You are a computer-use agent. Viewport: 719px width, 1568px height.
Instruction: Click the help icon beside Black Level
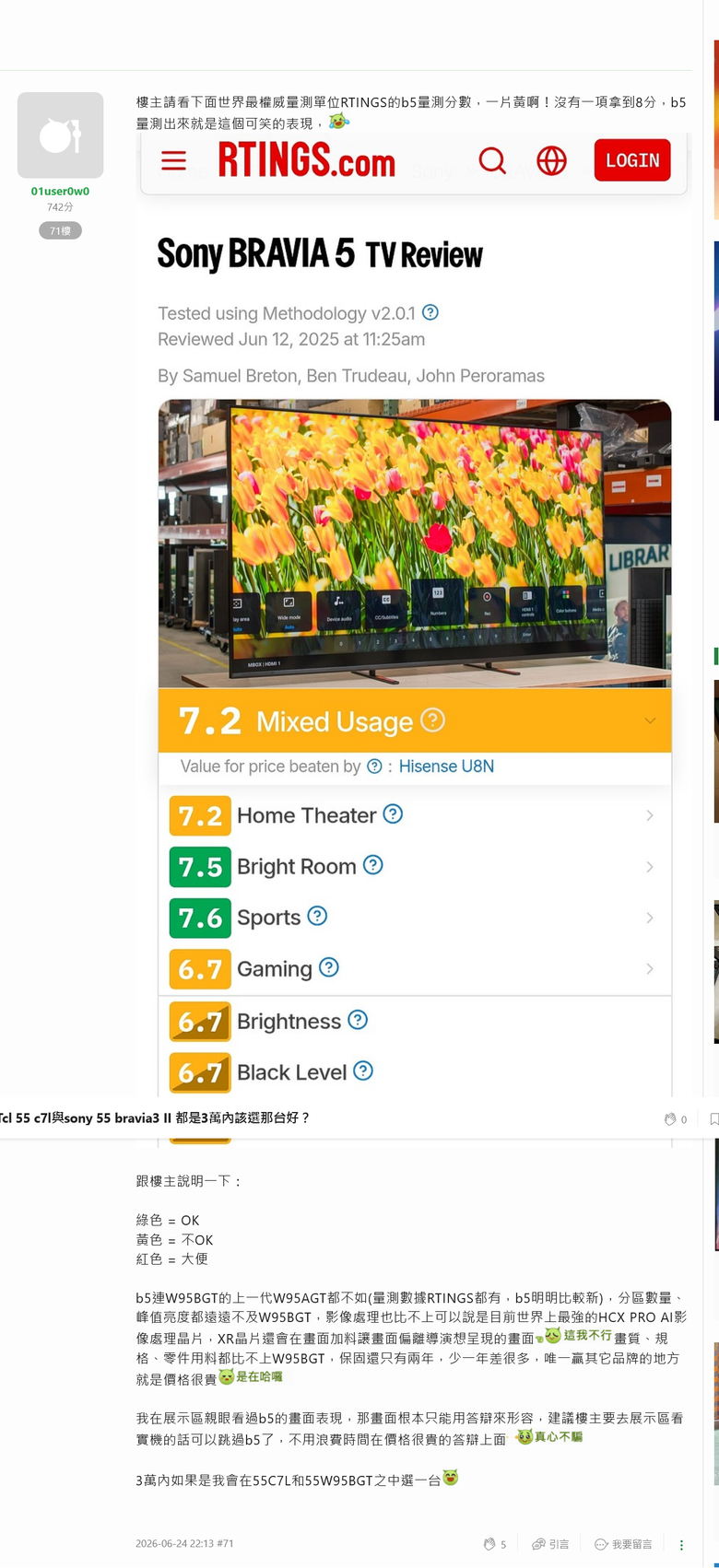tap(363, 1070)
